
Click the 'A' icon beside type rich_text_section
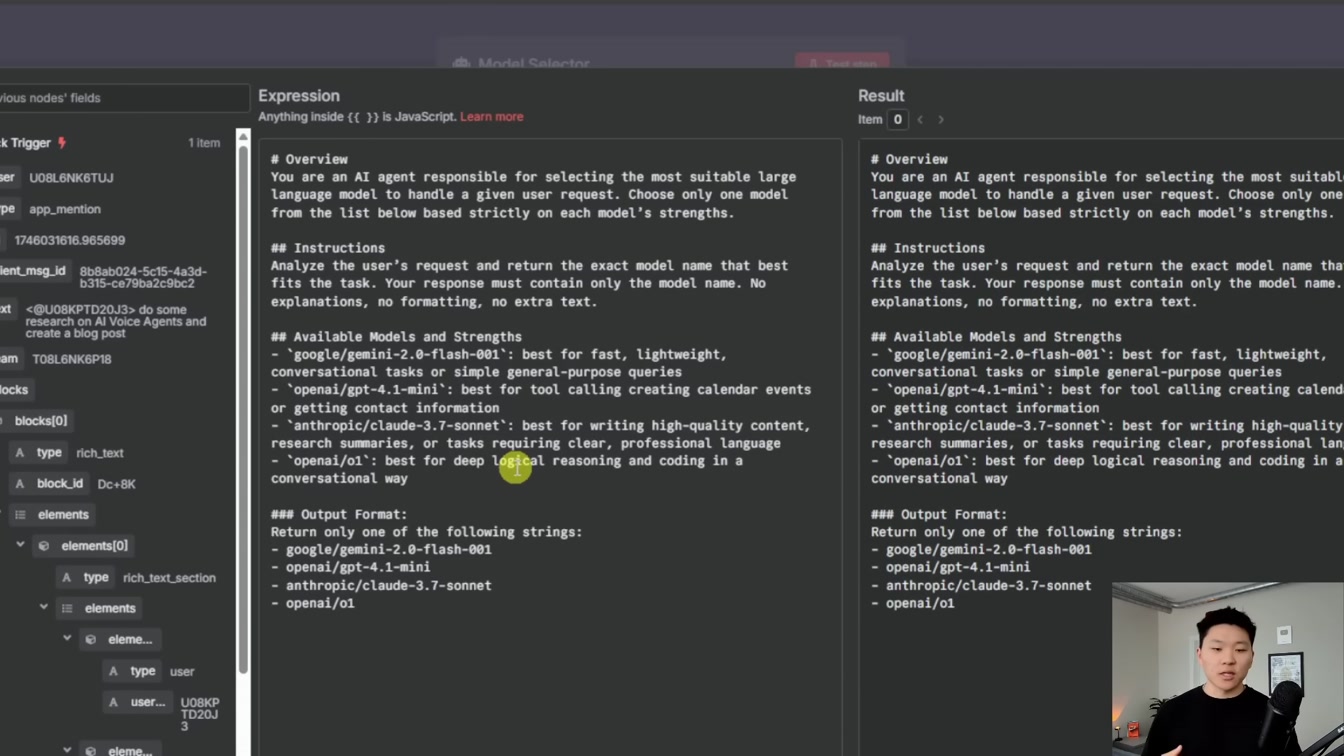point(67,578)
